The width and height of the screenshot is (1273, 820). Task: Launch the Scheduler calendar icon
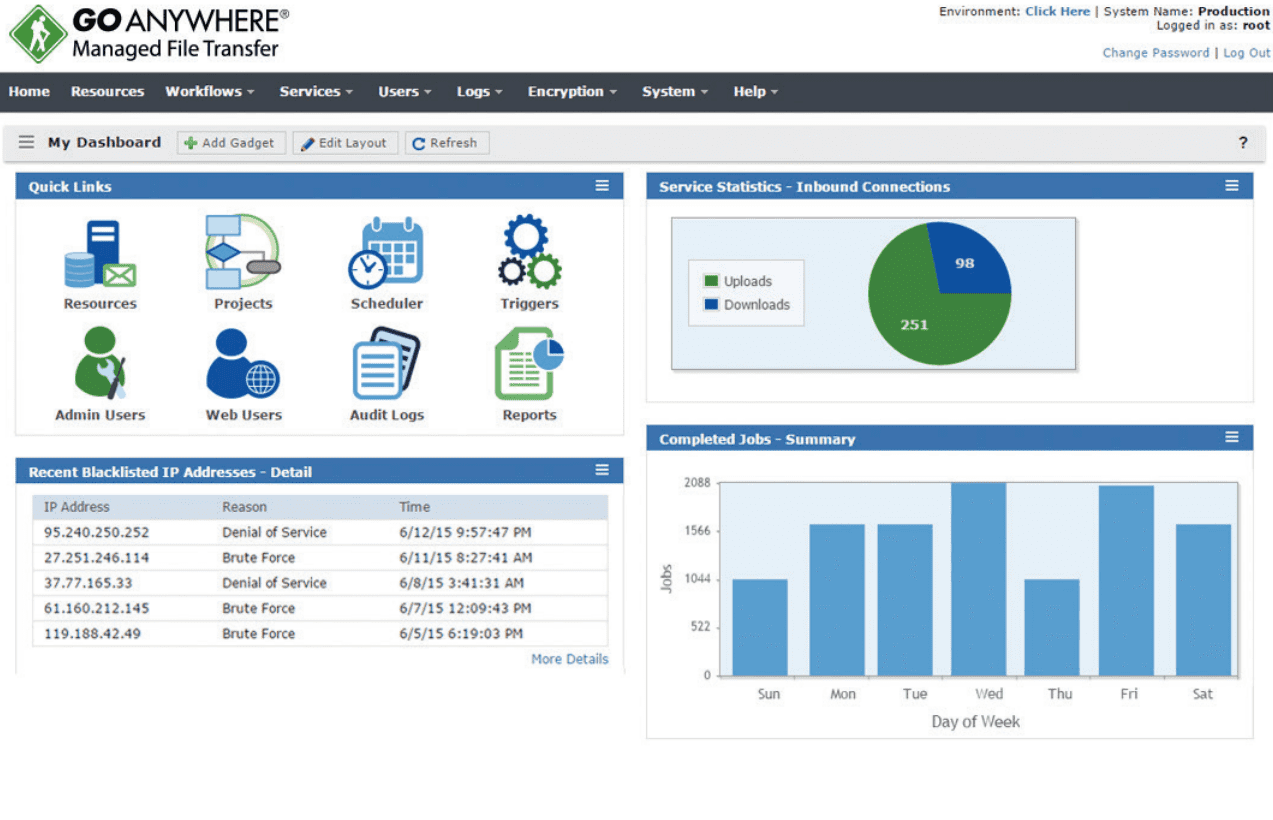pyautogui.click(x=386, y=254)
